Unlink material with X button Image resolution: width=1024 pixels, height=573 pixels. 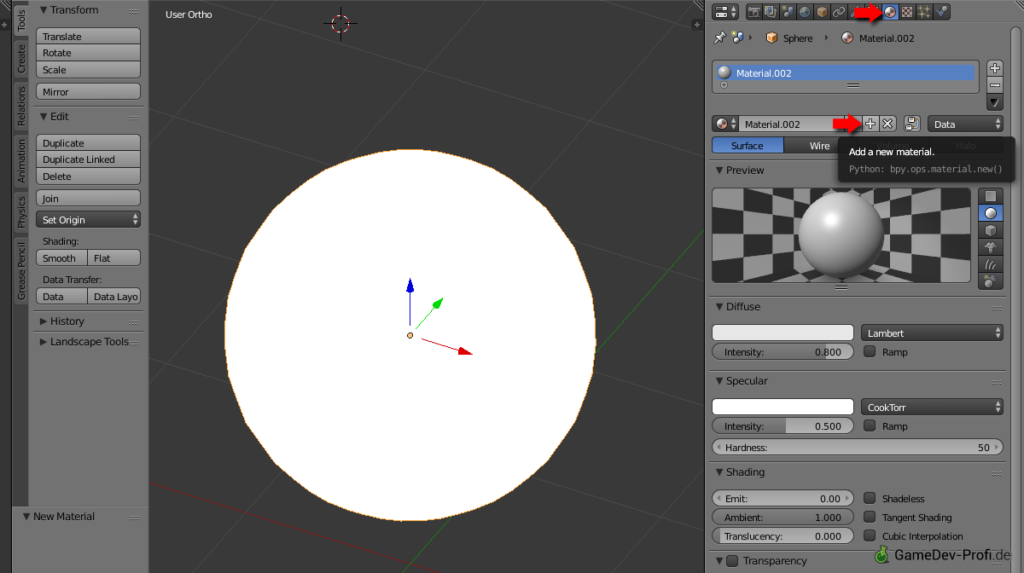tap(888, 124)
